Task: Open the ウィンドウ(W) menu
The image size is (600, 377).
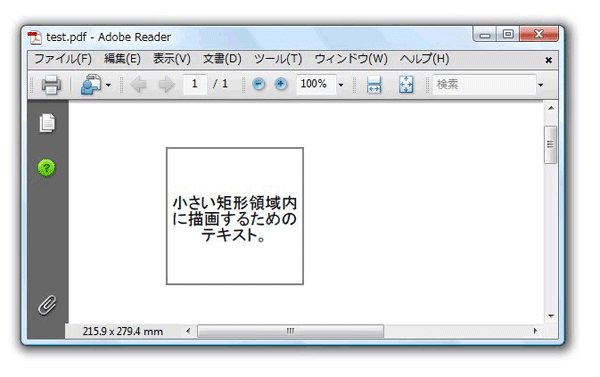Action: click(351, 59)
